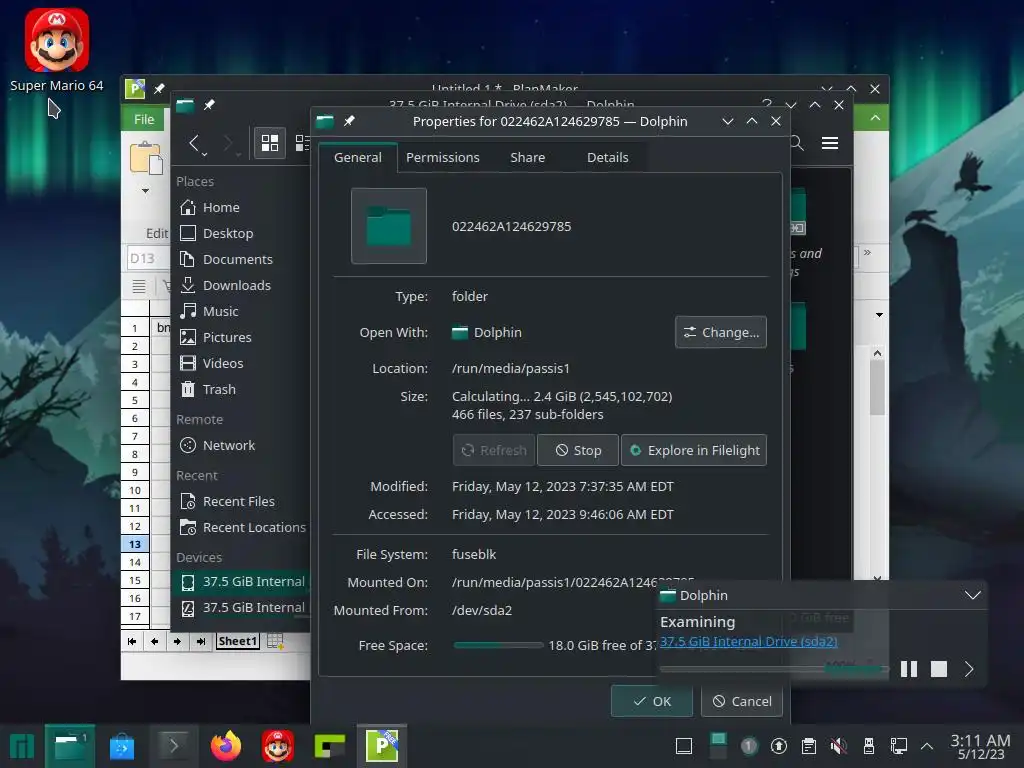Open notifications badge in system tray
Viewport: 1024px width, 768px height.
tap(748, 746)
